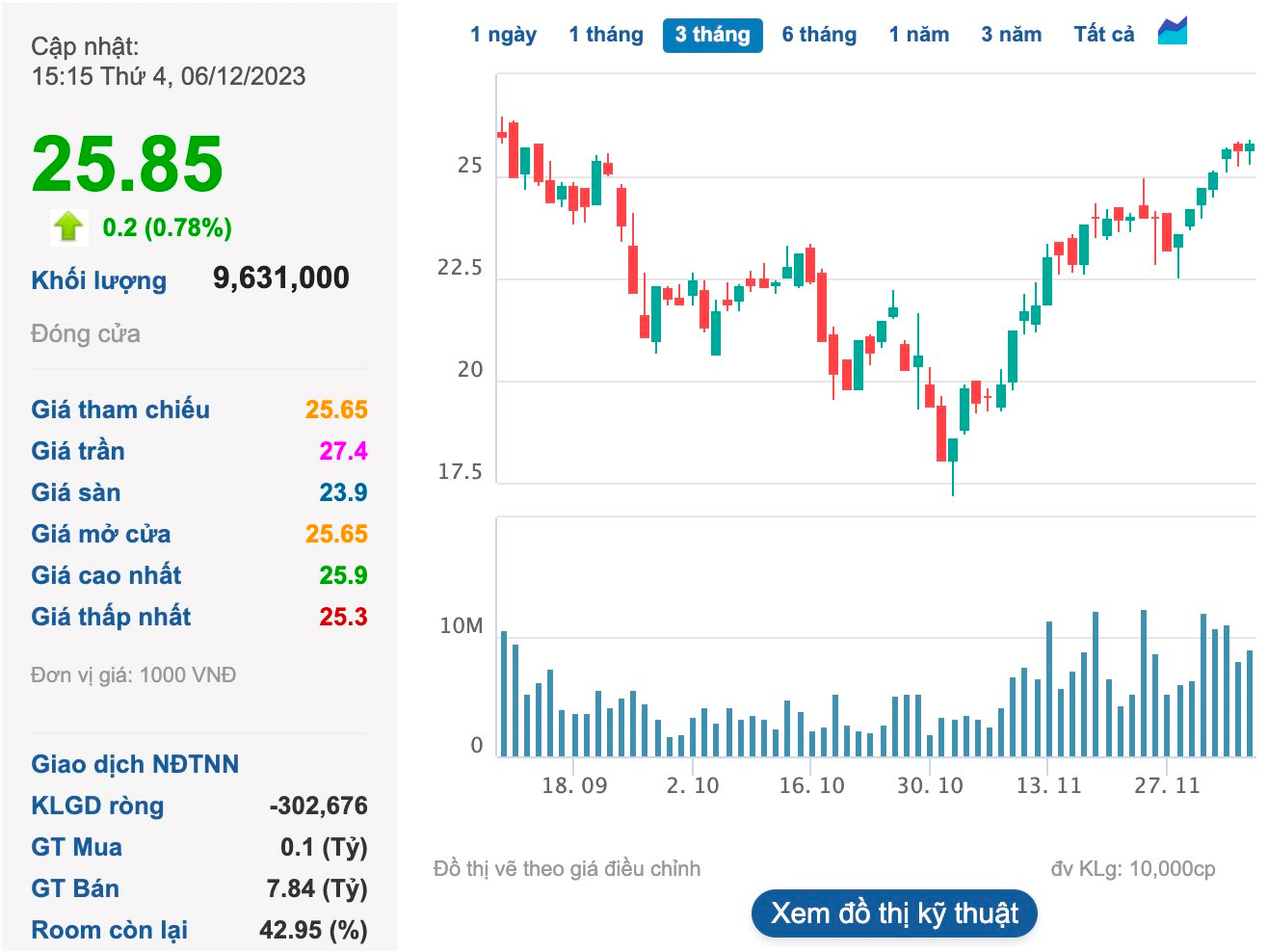Click the Đơn vị giá: 1000 VNĐ note

pyautogui.click(x=133, y=674)
